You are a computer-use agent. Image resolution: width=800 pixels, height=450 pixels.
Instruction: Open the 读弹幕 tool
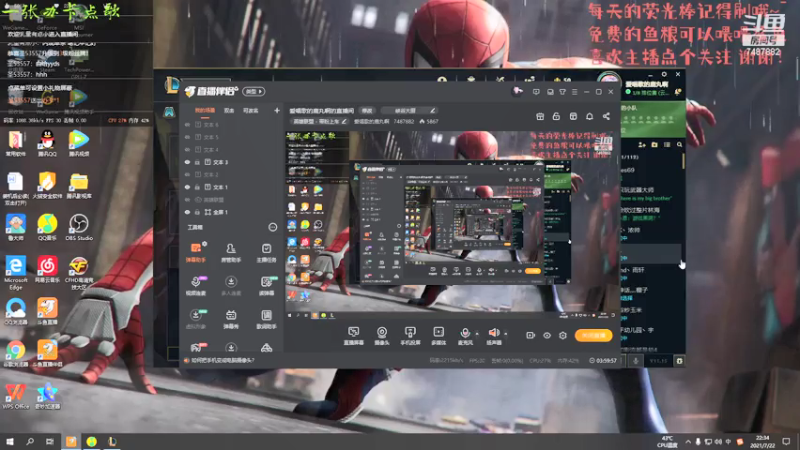tap(266, 286)
